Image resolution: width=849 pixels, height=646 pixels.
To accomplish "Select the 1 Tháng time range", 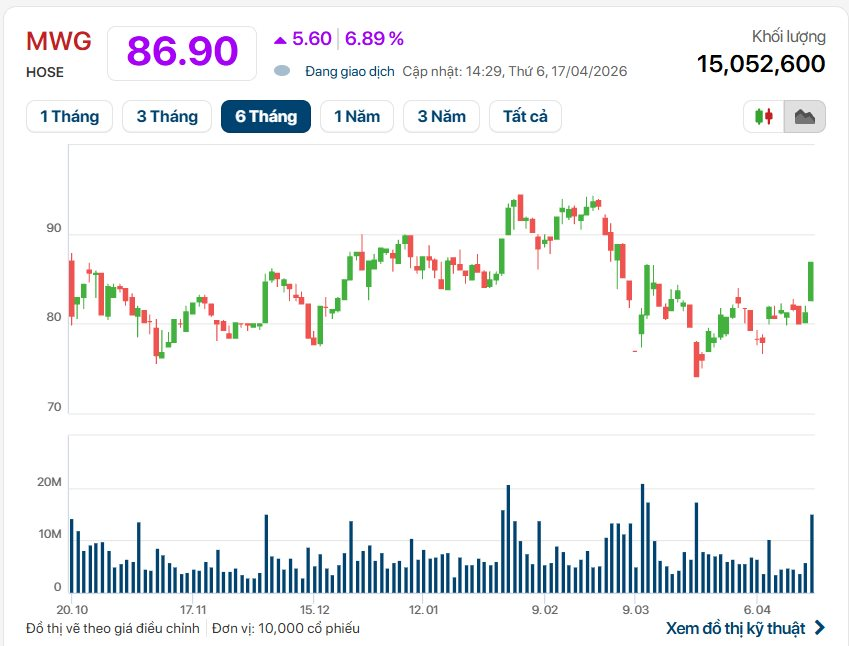I will (x=69, y=117).
